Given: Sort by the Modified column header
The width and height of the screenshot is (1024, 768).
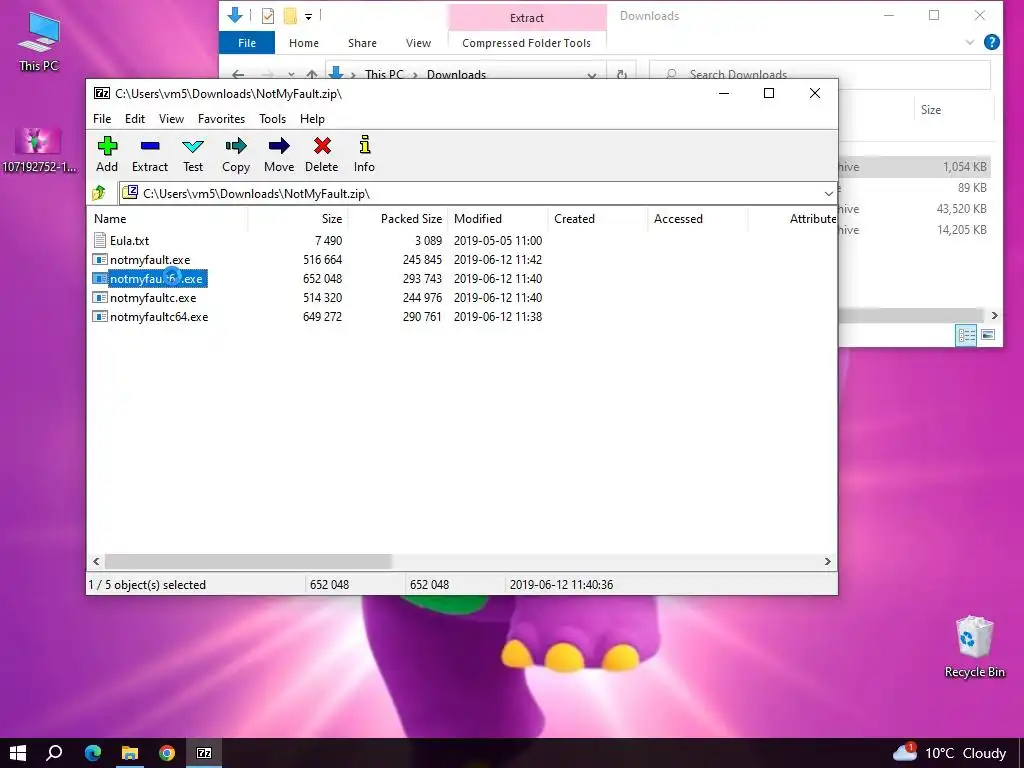Looking at the screenshot, I should click(498, 219).
